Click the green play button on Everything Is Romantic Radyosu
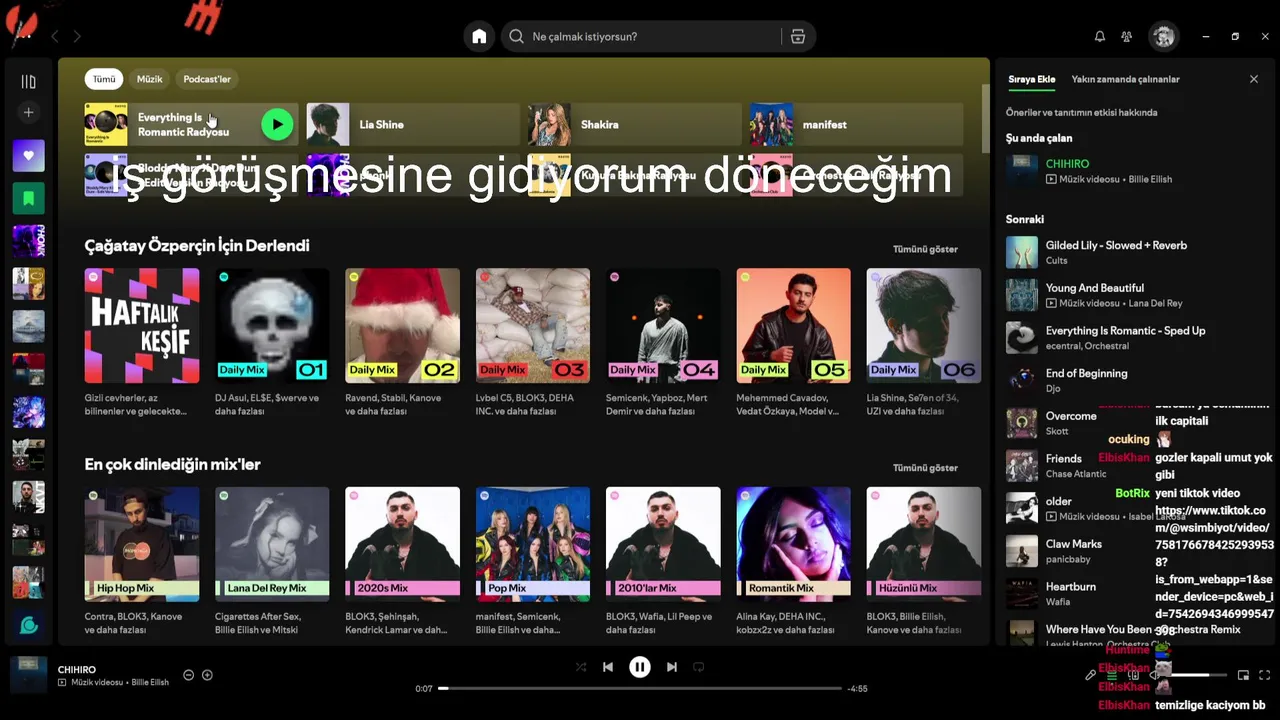The width and height of the screenshot is (1280, 720). [x=277, y=124]
